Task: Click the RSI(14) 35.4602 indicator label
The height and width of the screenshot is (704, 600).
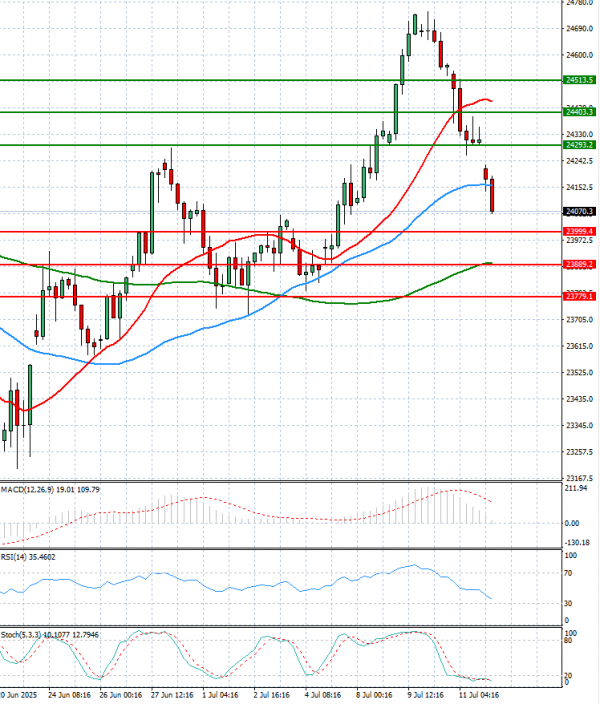Action: tap(28, 557)
